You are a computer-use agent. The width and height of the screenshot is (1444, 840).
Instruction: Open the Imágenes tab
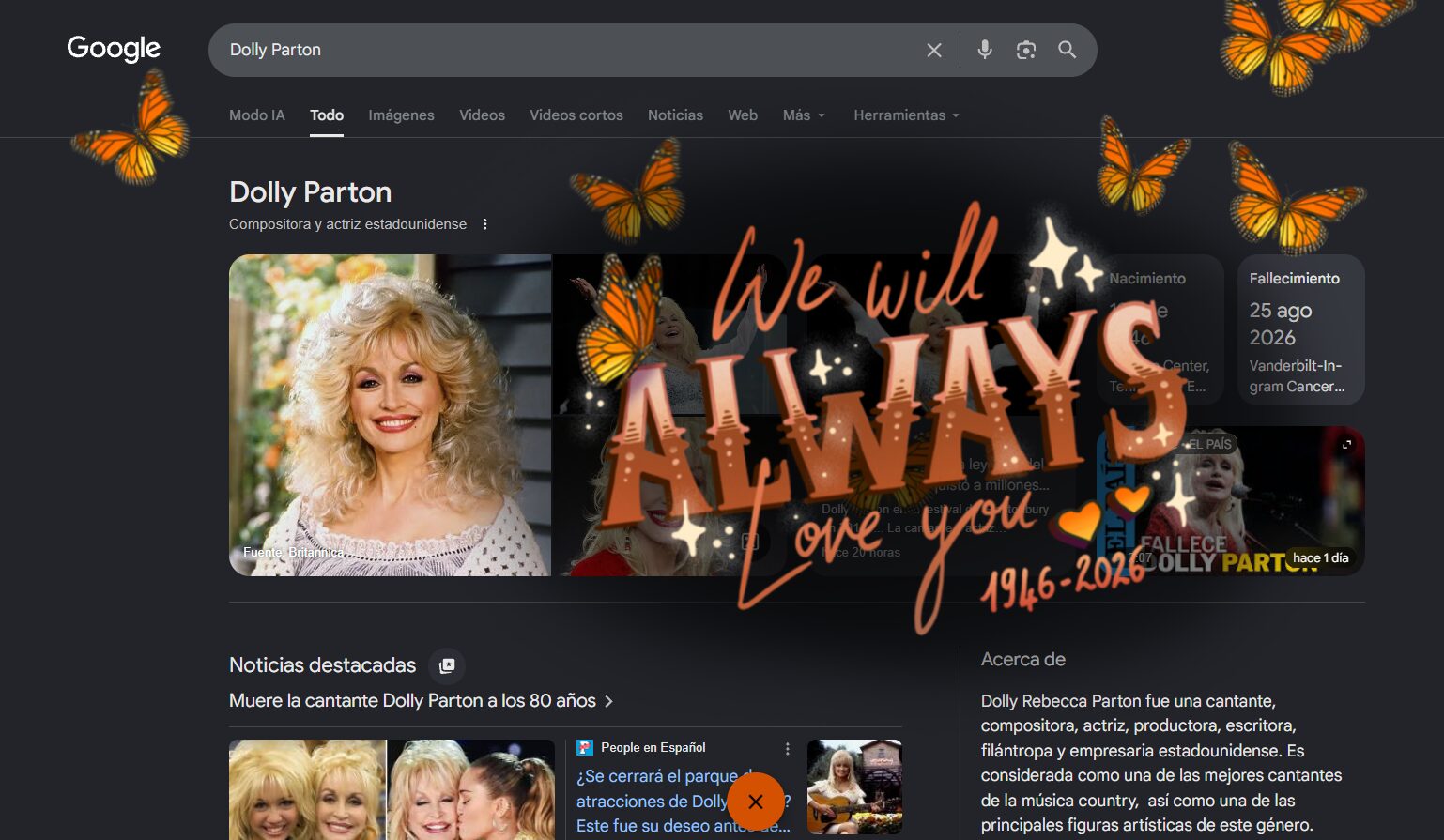(x=401, y=115)
